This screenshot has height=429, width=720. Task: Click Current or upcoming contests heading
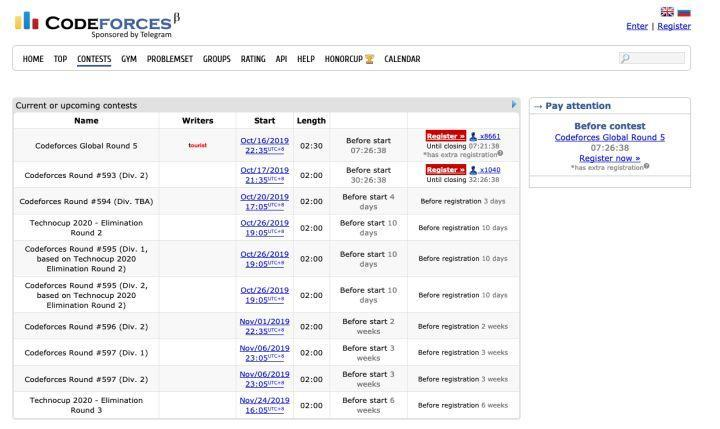pos(76,105)
